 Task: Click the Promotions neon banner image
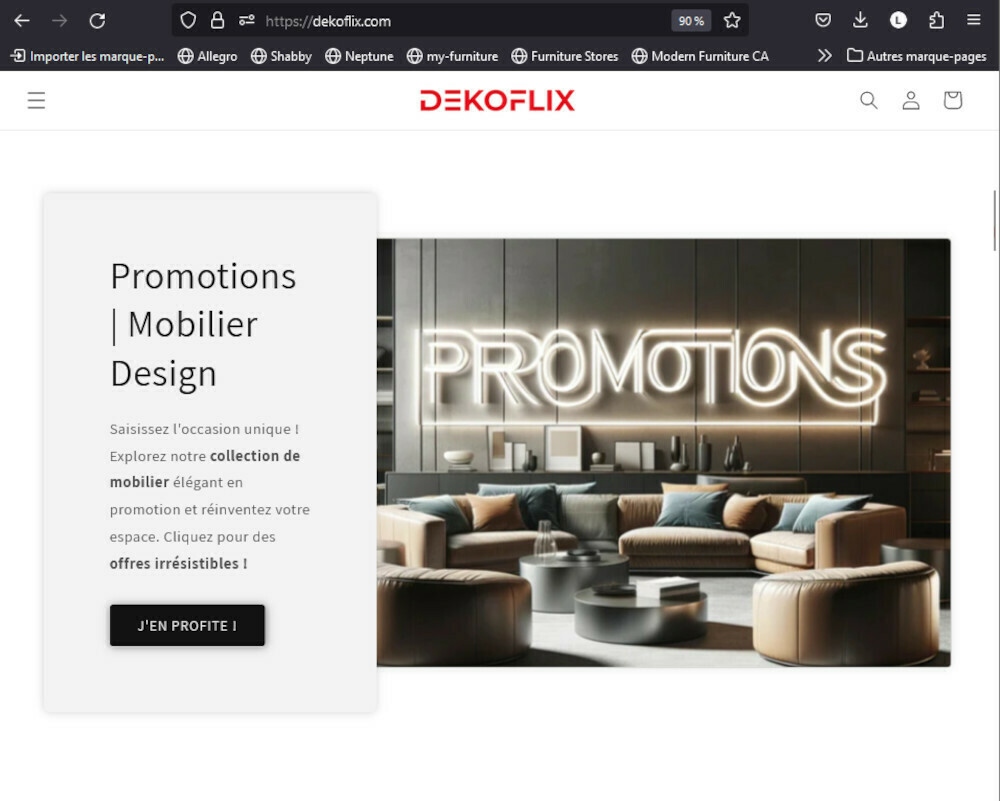tap(663, 453)
